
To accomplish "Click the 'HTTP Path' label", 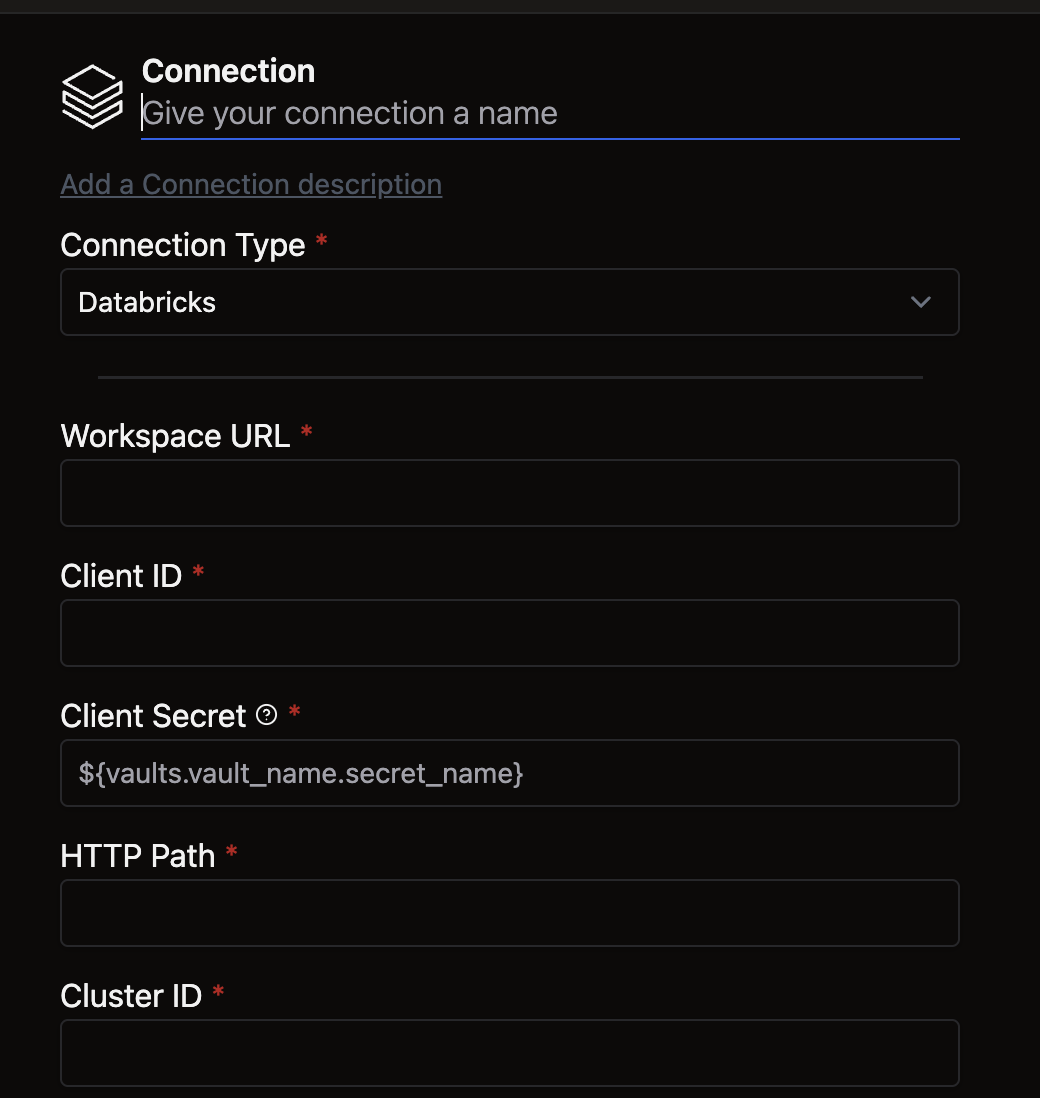I will pos(138,856).
